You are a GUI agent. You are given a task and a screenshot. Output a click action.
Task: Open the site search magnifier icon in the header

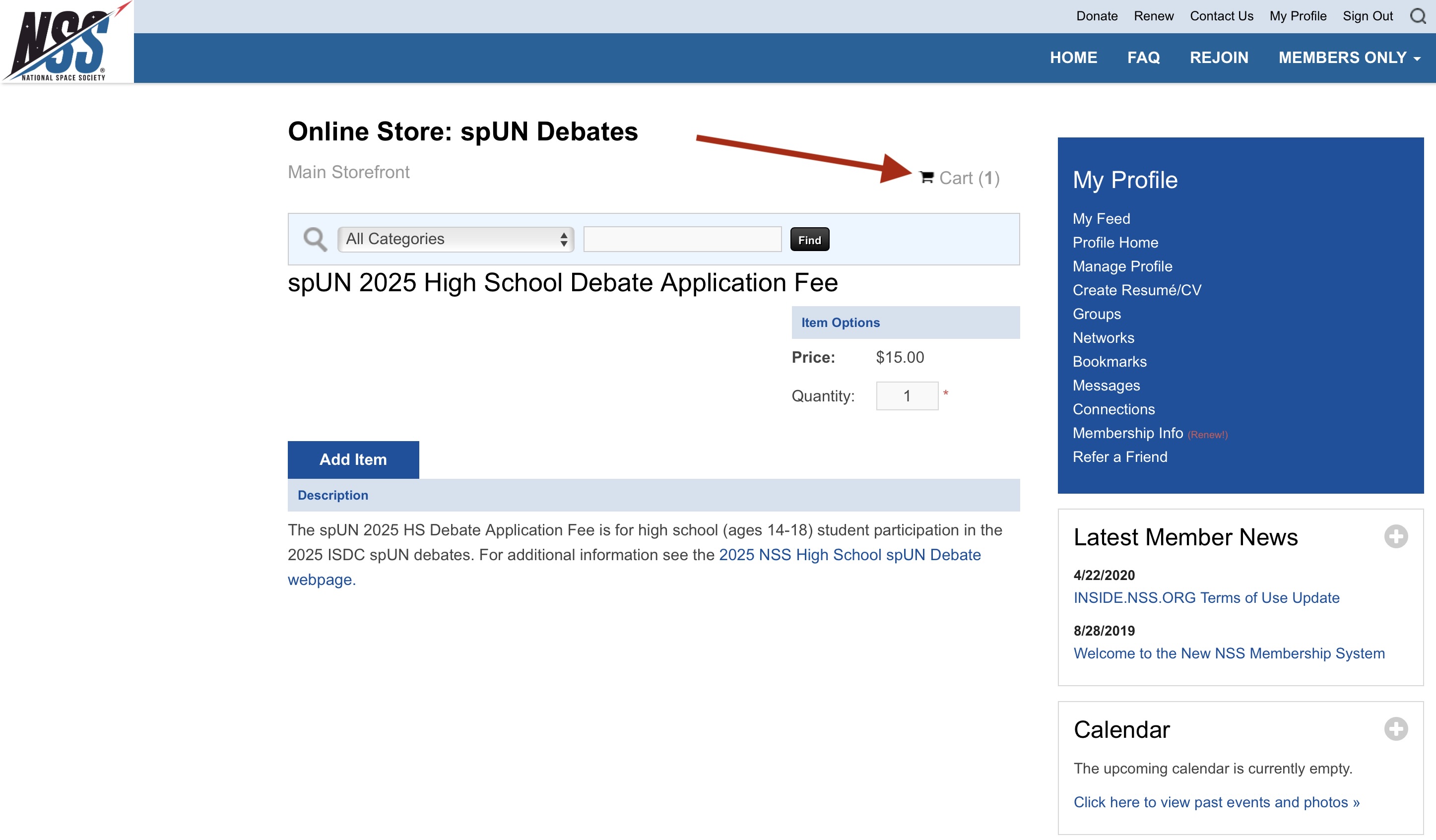coord(1418,16)
